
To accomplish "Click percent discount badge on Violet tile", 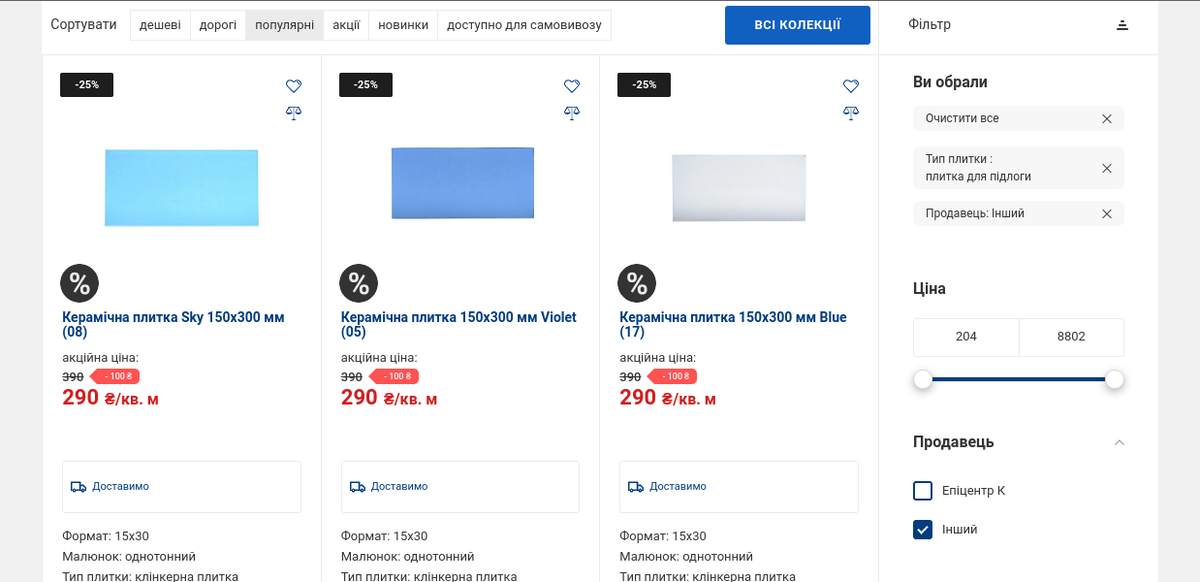I will click(x=359, y=283).
